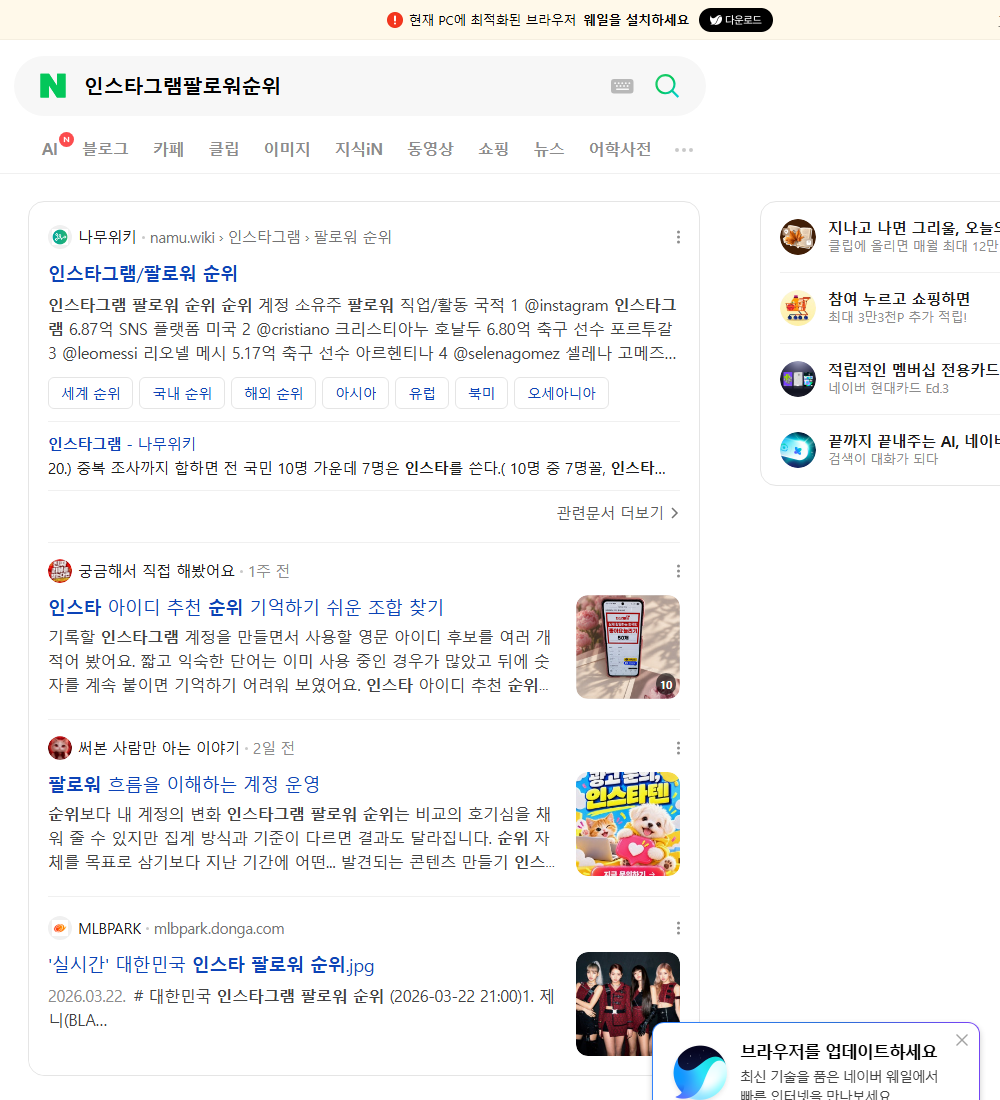Open the 인스타그램/팔로워 순위 result title
1000x1100 pixels.
click(x=143, y=274)
